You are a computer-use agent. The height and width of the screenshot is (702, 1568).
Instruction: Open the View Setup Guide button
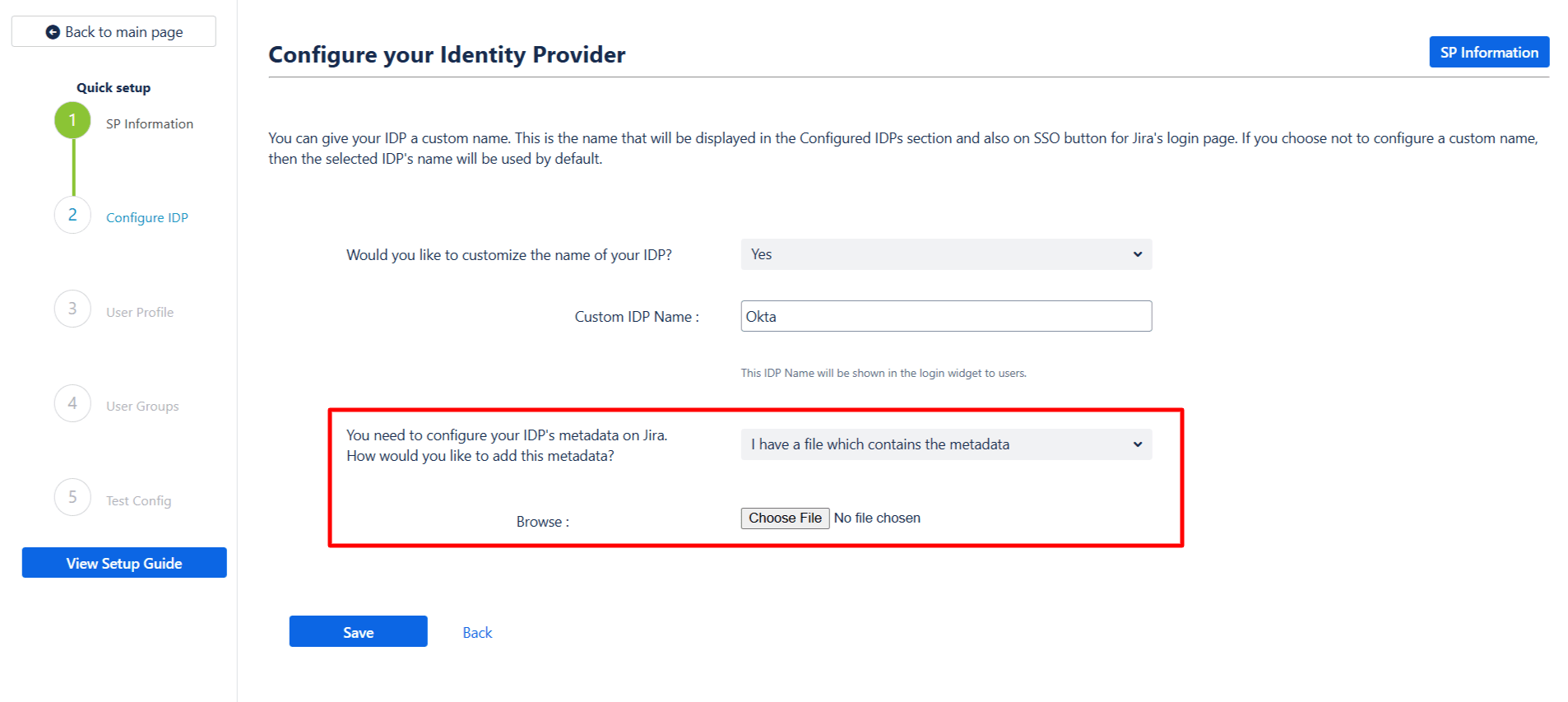tap(124, 563)
